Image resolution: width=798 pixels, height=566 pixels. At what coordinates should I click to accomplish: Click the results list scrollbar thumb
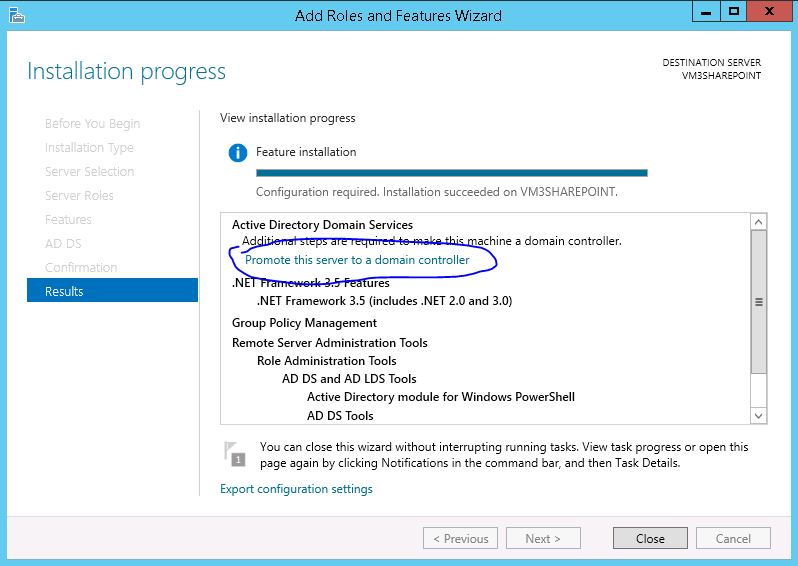(758, 302)
